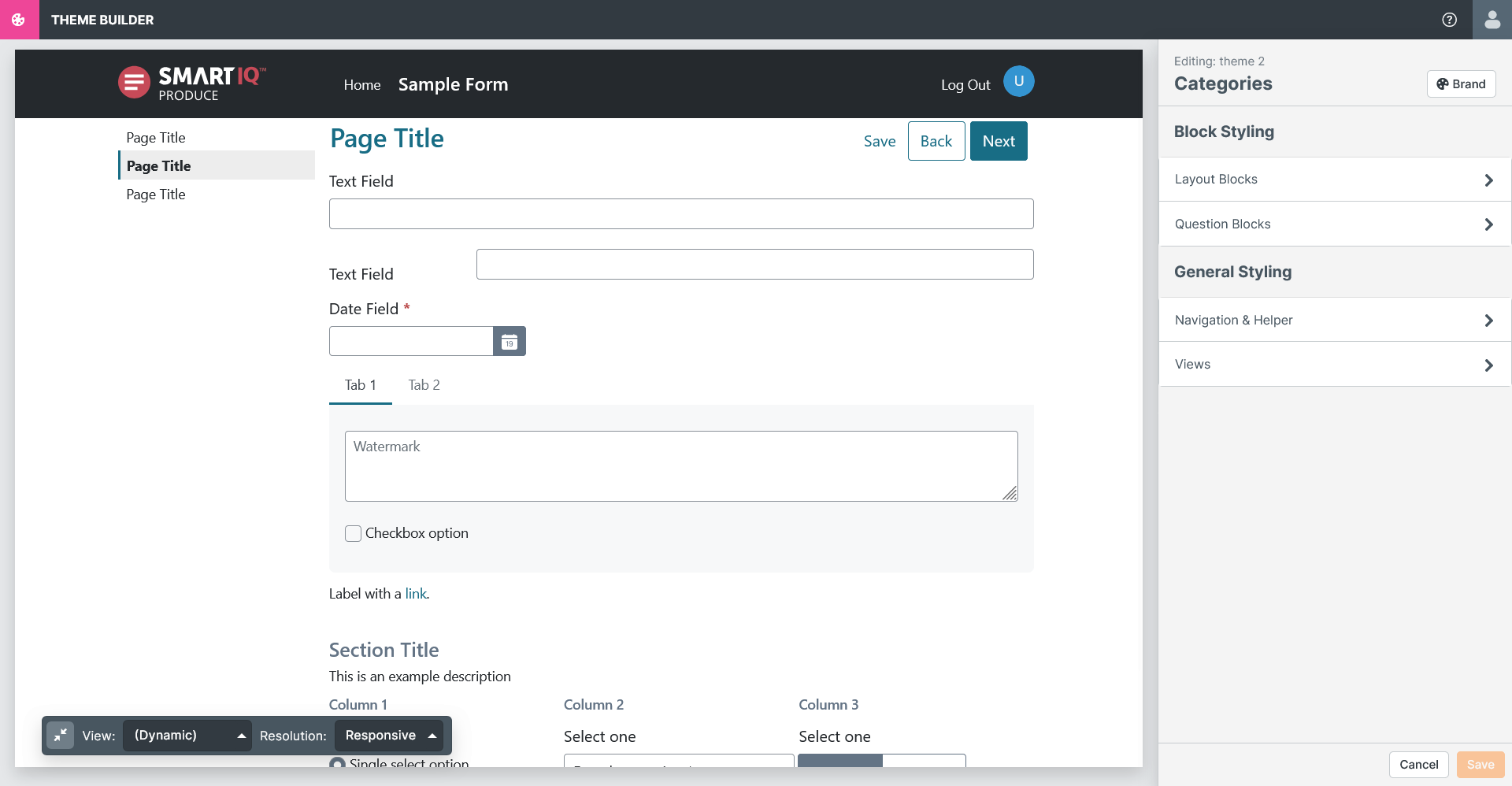Open the user profile icon in top bar
The image size is (1512, 786).
tap(1492, 20)
